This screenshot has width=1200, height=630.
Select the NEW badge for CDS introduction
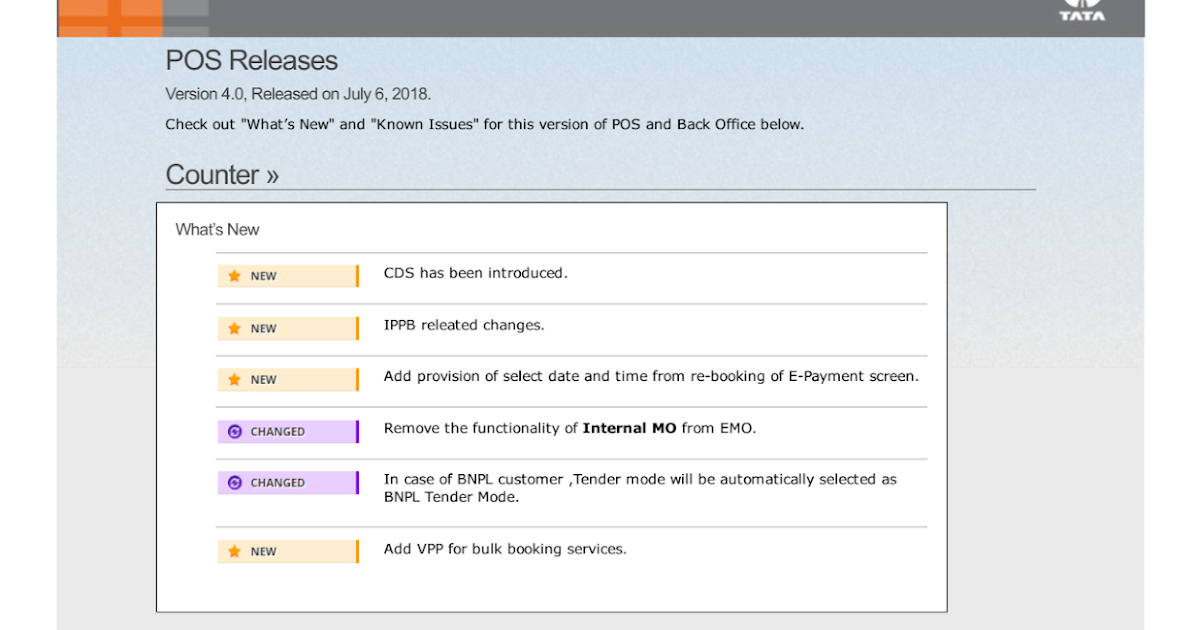[283, 275]
